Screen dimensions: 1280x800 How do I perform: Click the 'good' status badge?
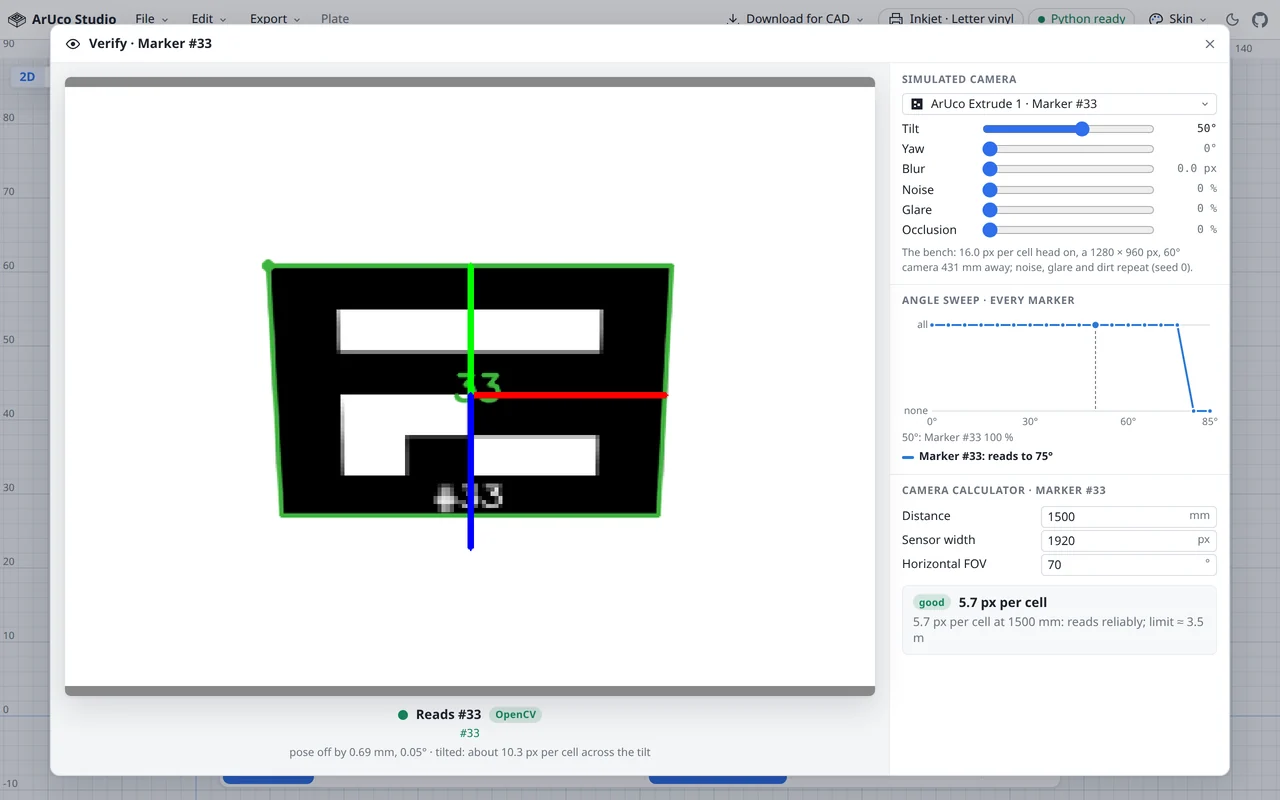pyautogui.click(x=931, y=603)
